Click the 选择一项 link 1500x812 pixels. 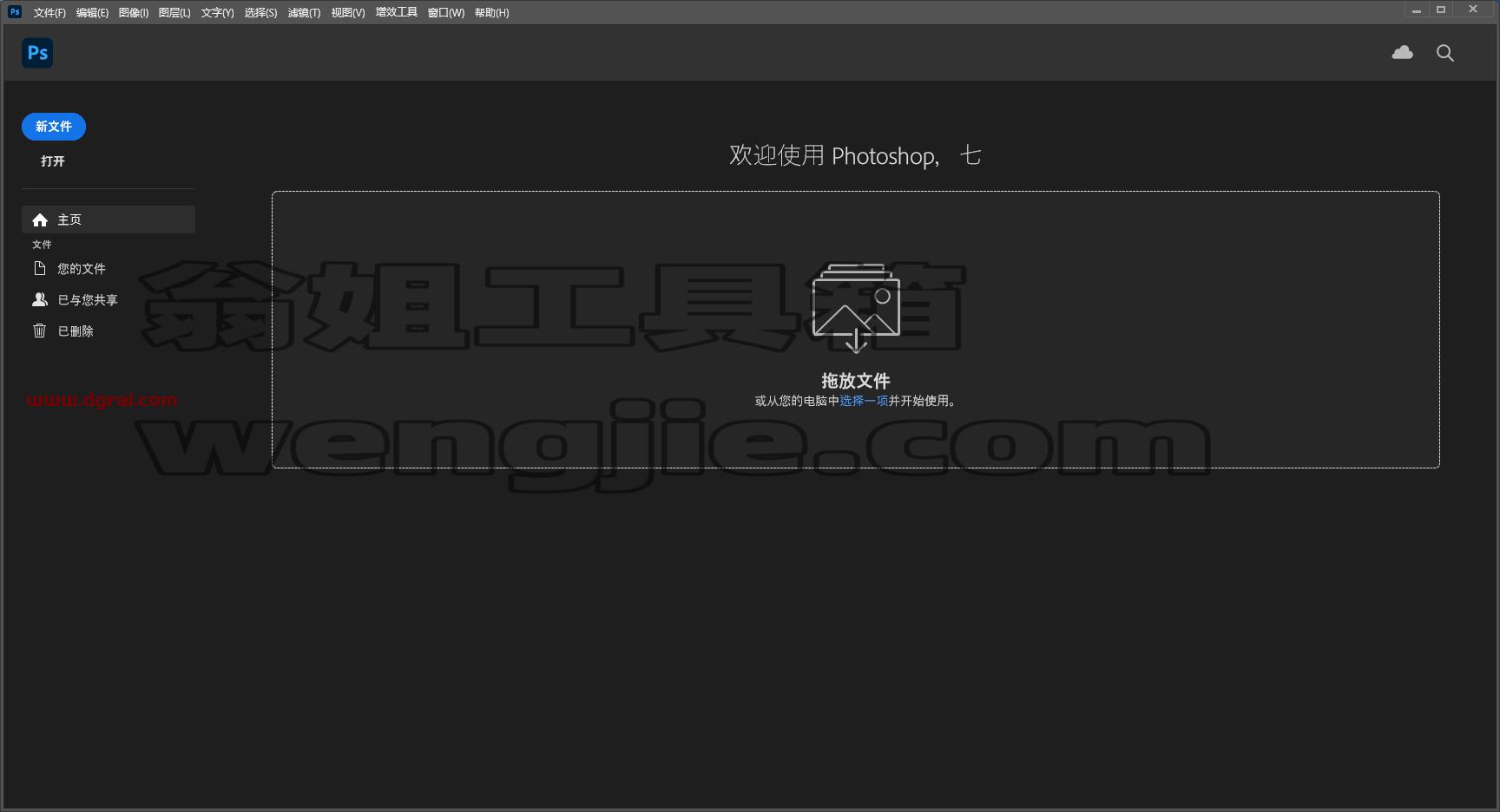pyautogui.click(x=864, y=401)
